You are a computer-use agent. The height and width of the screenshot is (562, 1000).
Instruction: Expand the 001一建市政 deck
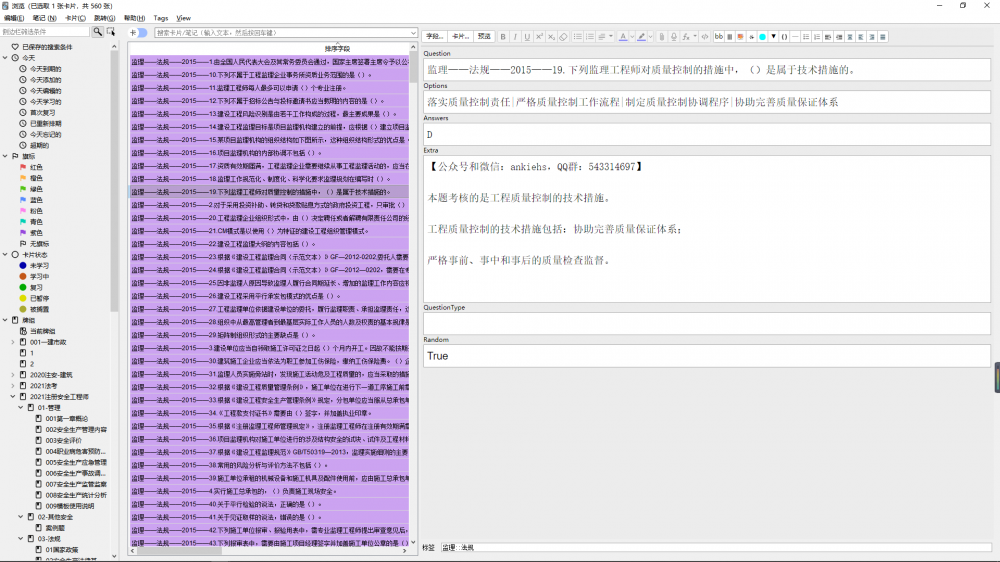coord(13,342)
